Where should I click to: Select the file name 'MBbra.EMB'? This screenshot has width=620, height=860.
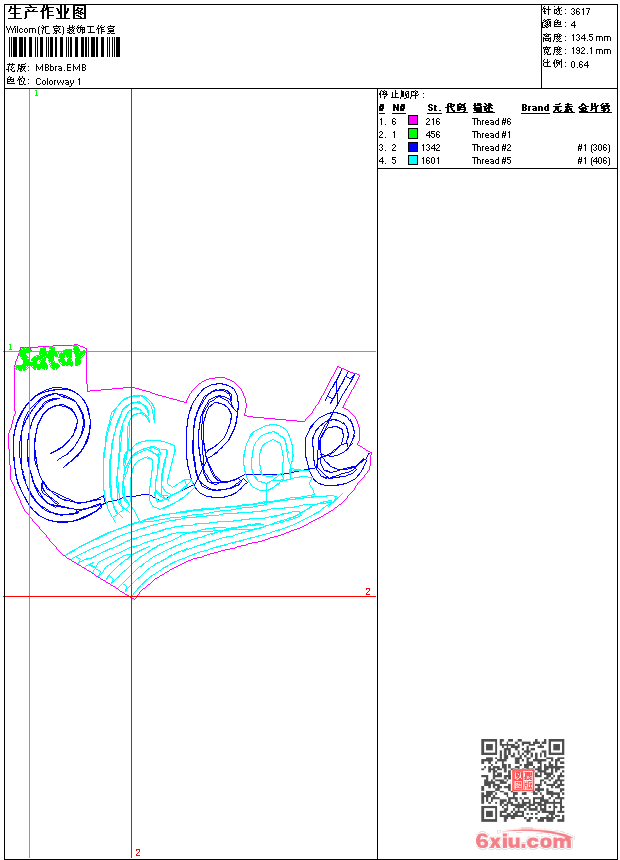point(60,68)
